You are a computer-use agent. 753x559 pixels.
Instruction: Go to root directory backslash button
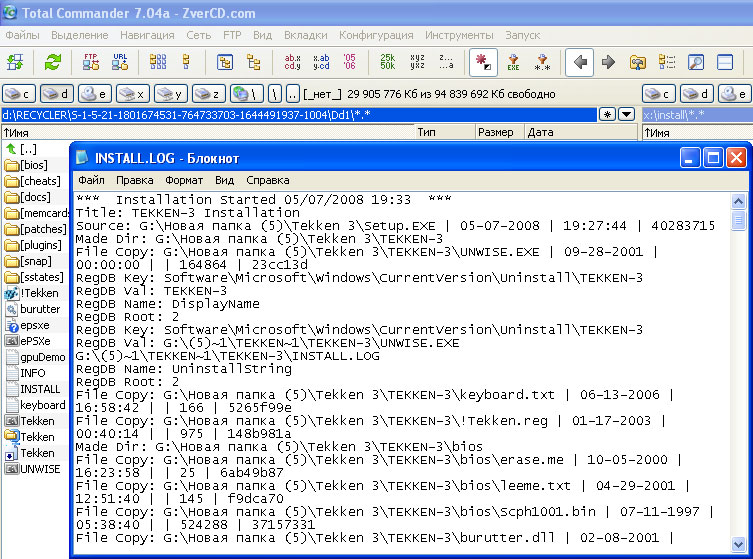pyautogui.click(x=275, y=94)
